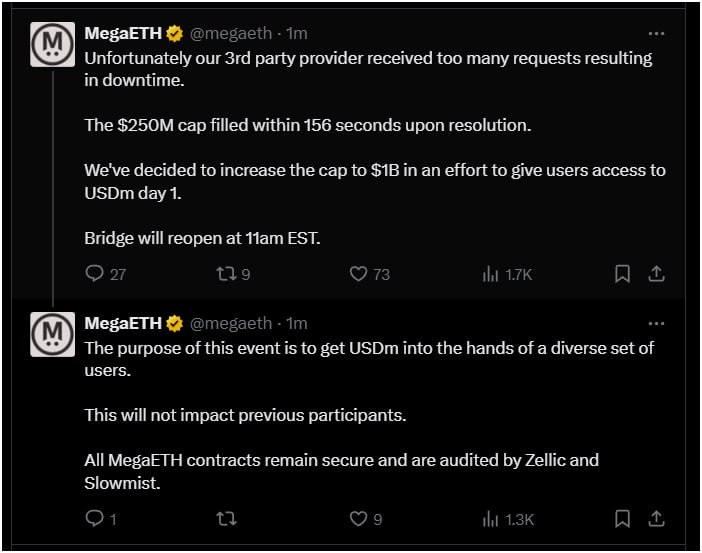This screenshot has height=553, width=702.
Task: Open MegaETH avatar on second tweet
Action: point(52,334)
